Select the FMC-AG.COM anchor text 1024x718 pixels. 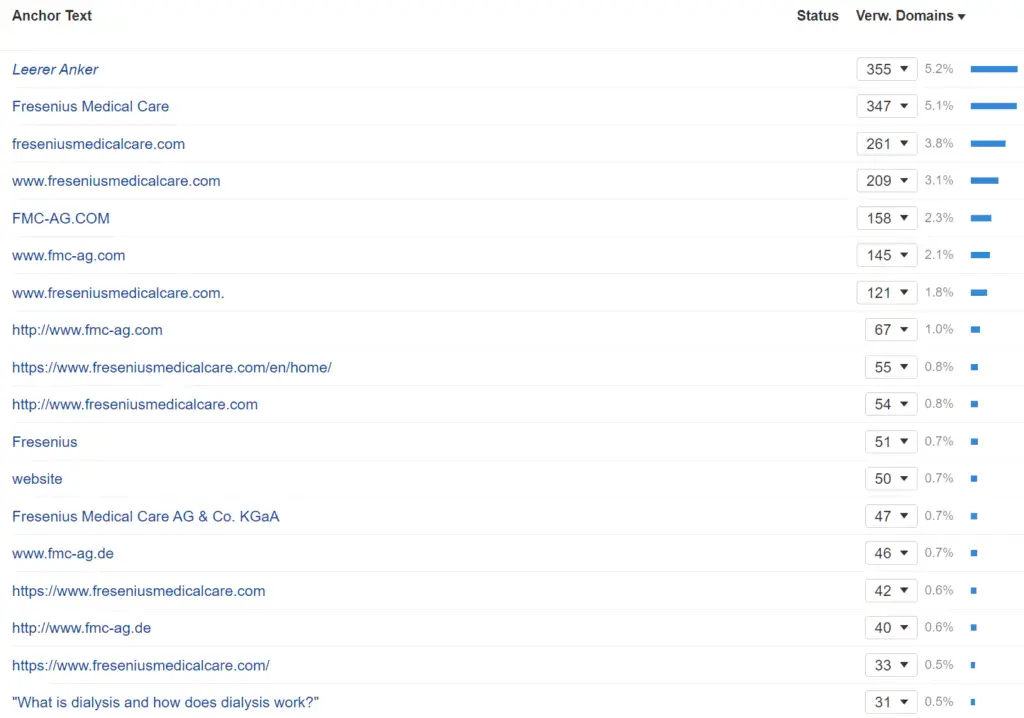point(61,218)
